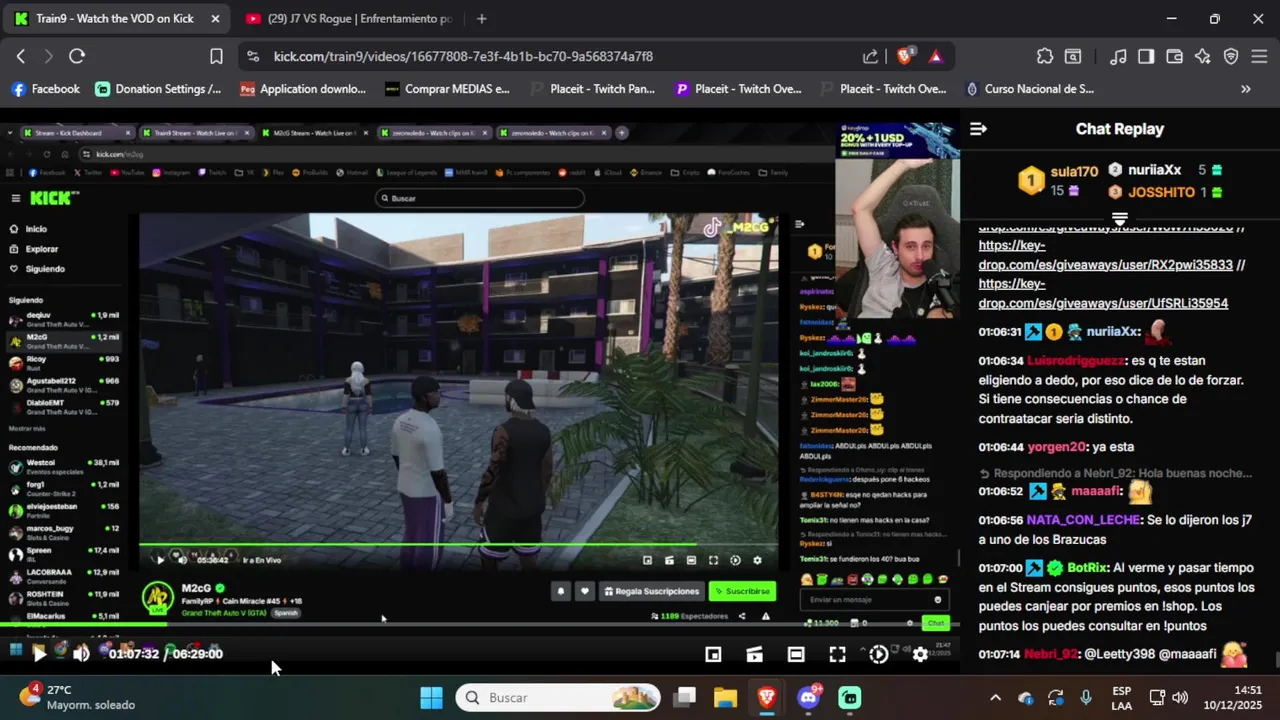Open the Brave Playlist music icon
The width and height of the screenshot is (1280, 720).
(x=1118, y=57)
